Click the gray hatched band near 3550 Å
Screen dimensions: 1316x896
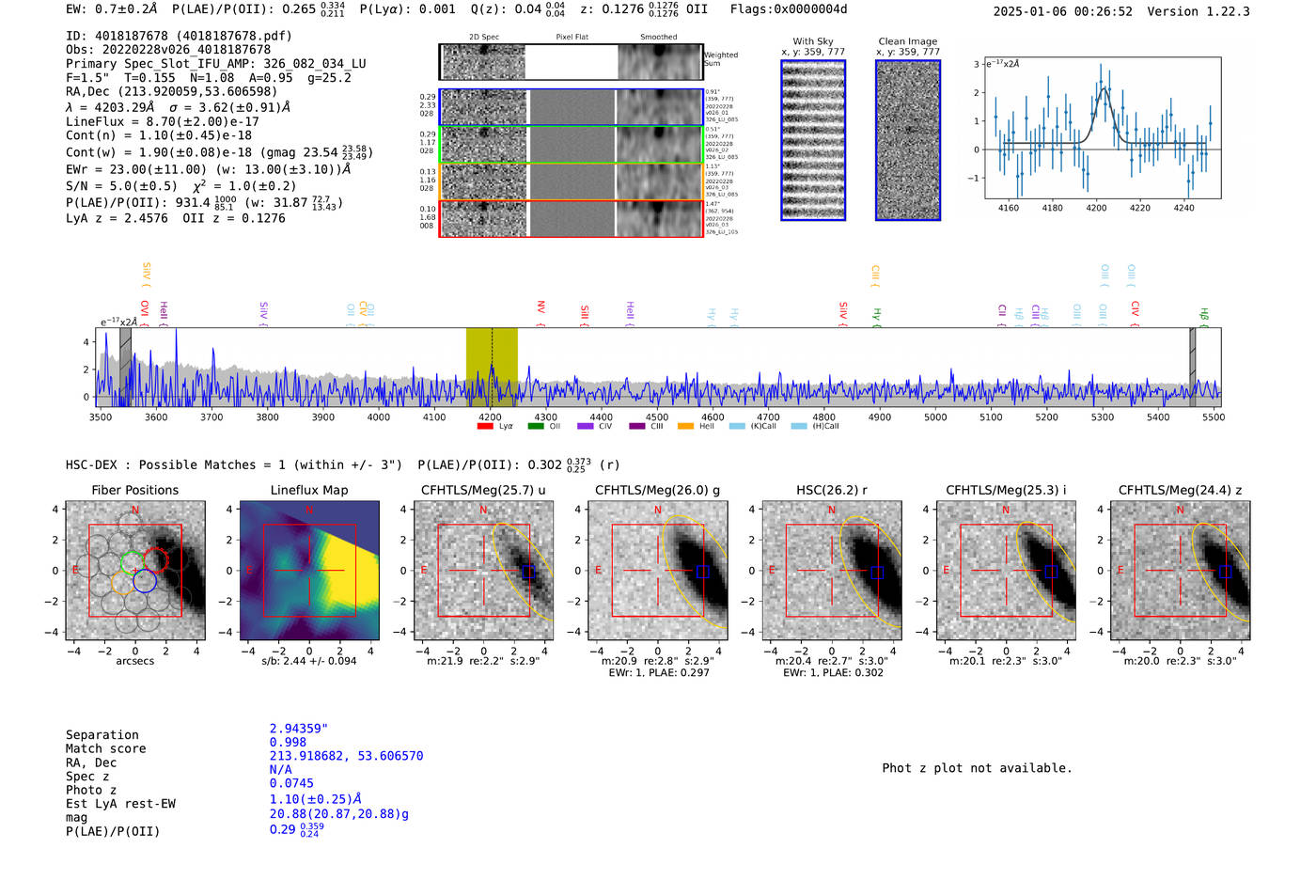tap(125, 368)
